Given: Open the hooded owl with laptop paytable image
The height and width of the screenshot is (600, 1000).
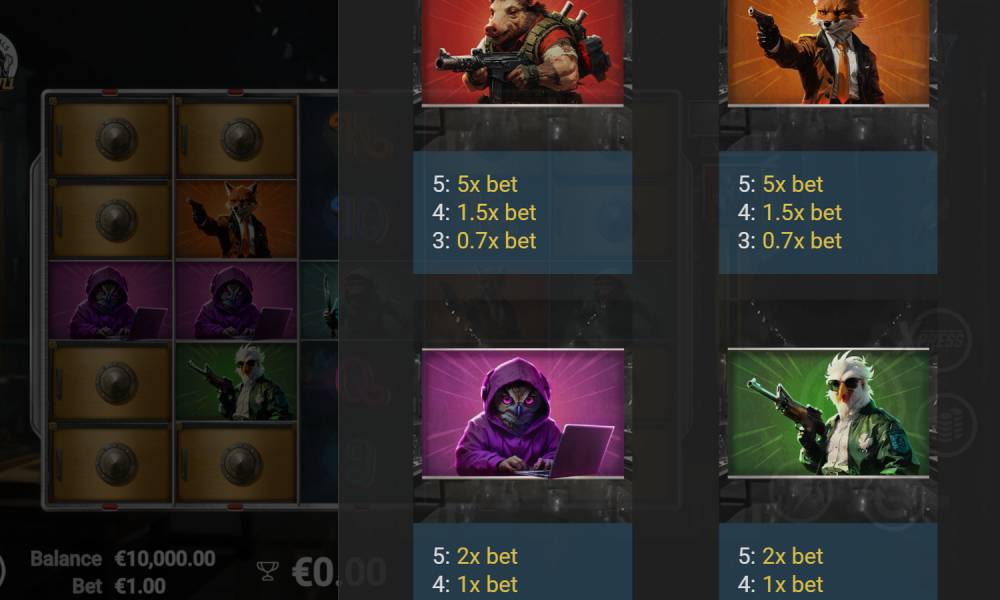Looking at the screenshot, I should click(522, 413).
